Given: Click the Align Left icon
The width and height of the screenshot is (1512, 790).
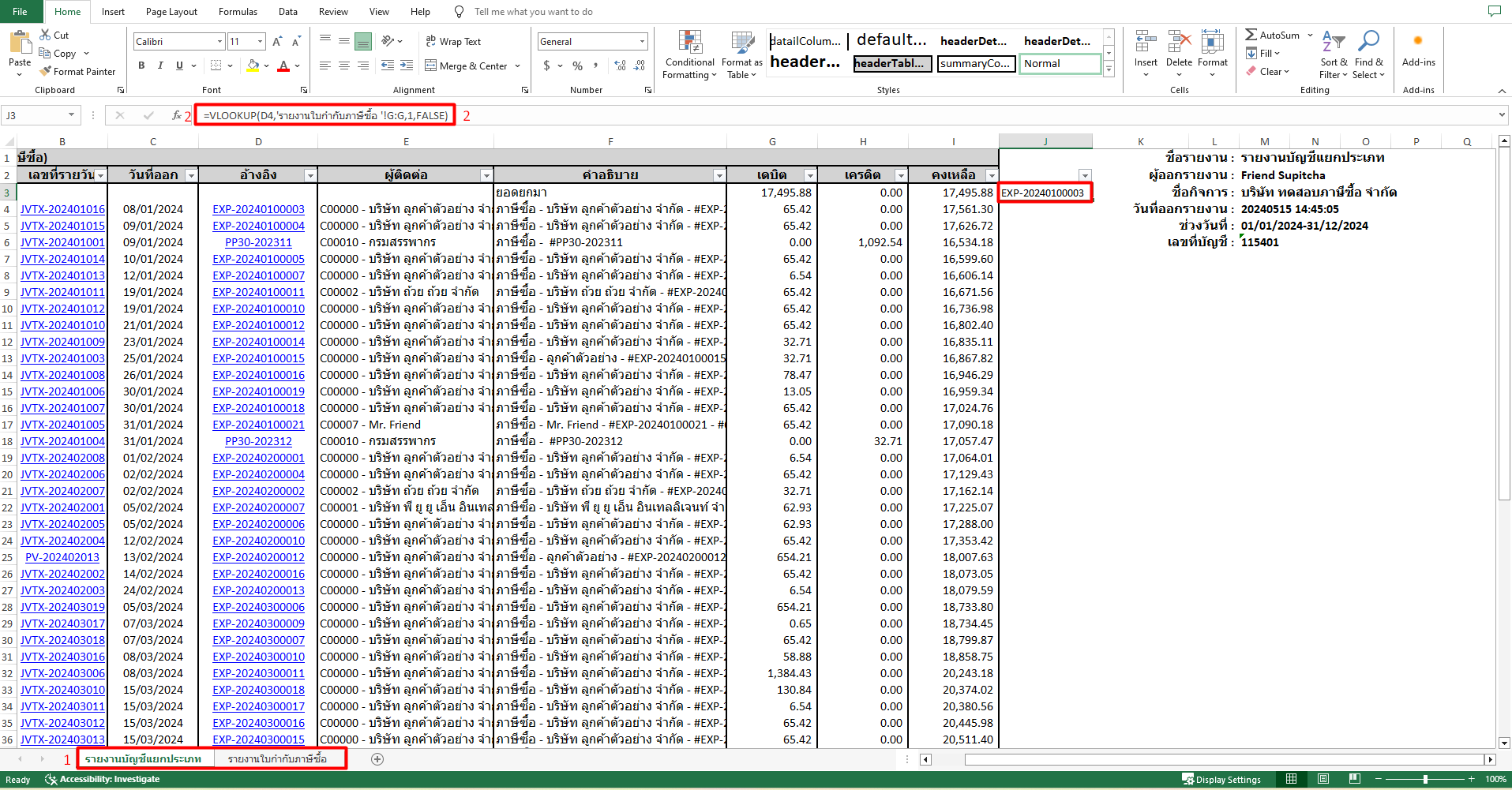Looking at the screenshot, I should 325,66.
